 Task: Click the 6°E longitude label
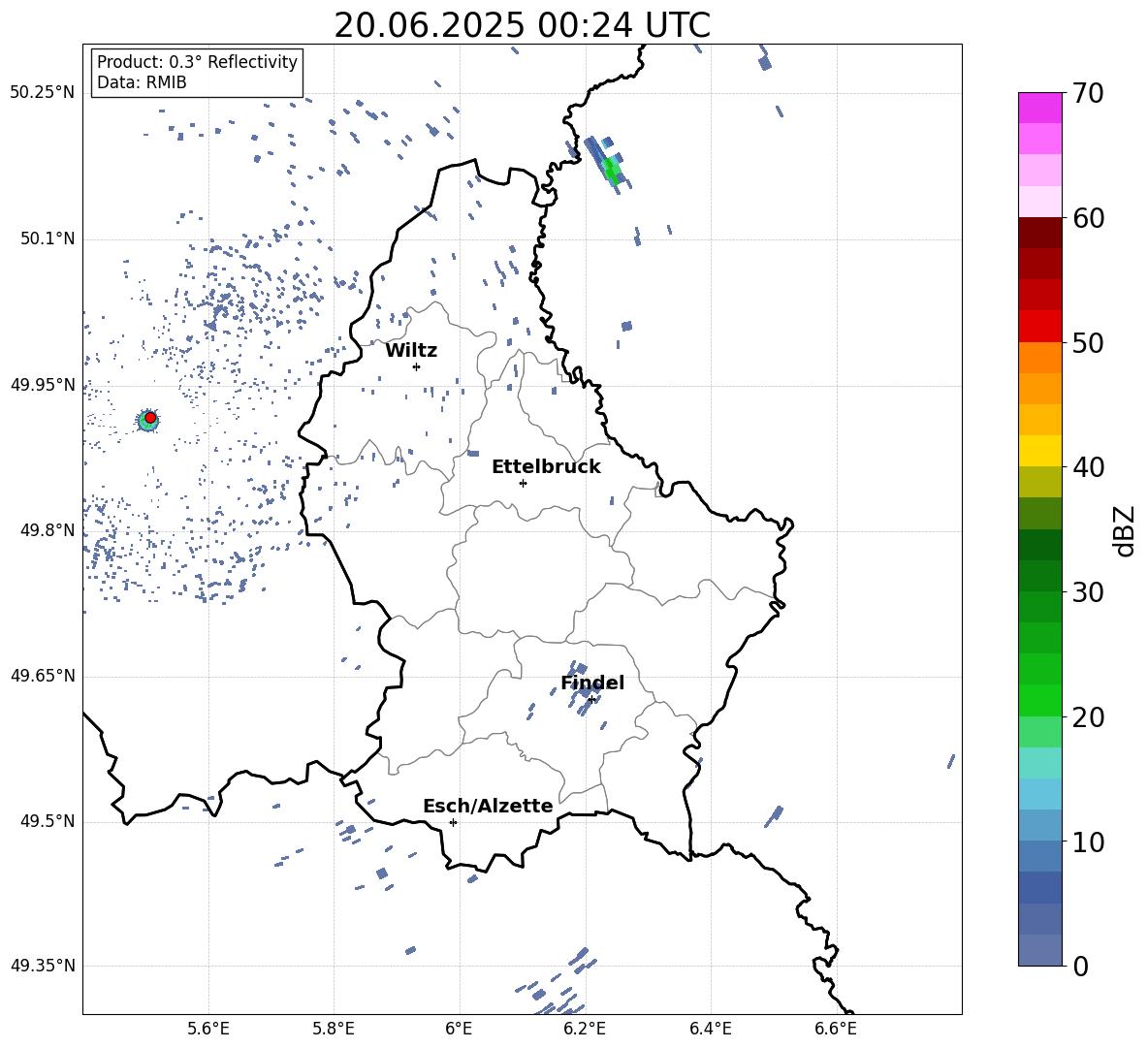(x=459, y=1029)
